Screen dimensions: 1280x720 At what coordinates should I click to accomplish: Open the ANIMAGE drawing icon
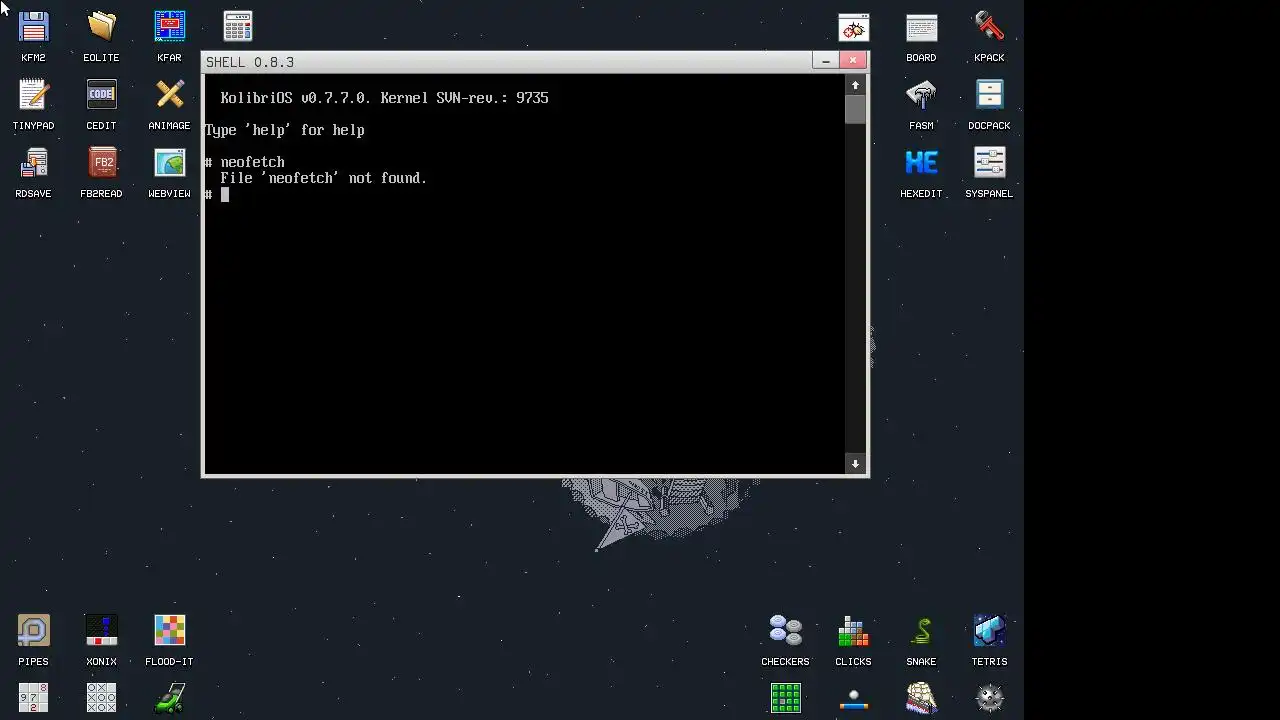(169, 95)
